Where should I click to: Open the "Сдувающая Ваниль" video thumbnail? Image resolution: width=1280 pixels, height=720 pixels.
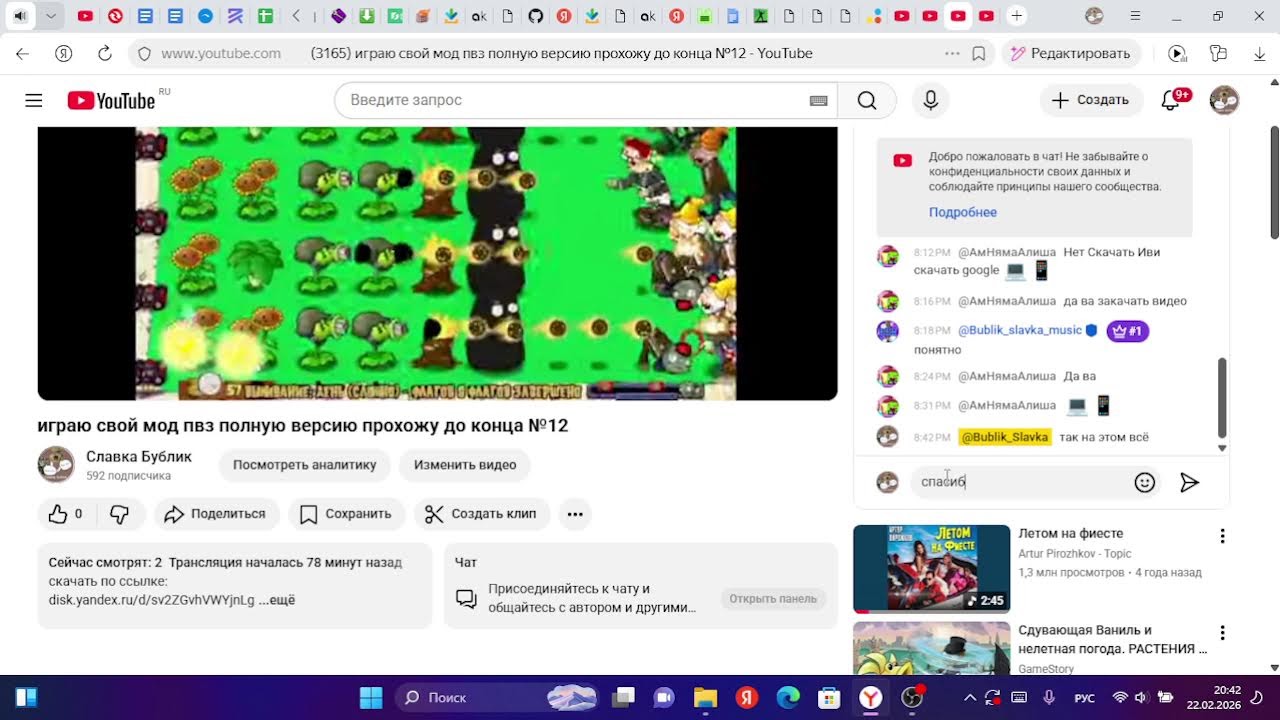point(931,648)
